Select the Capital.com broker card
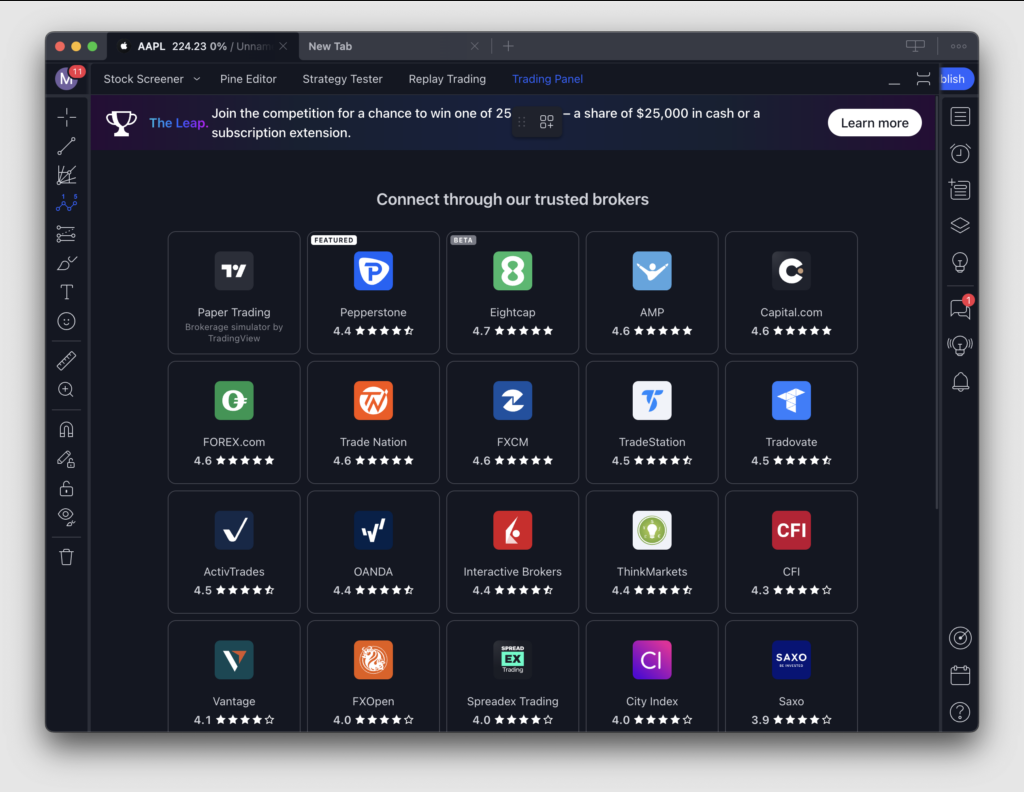This screenshot has height=792, width=1024. [x=791, y=293]
